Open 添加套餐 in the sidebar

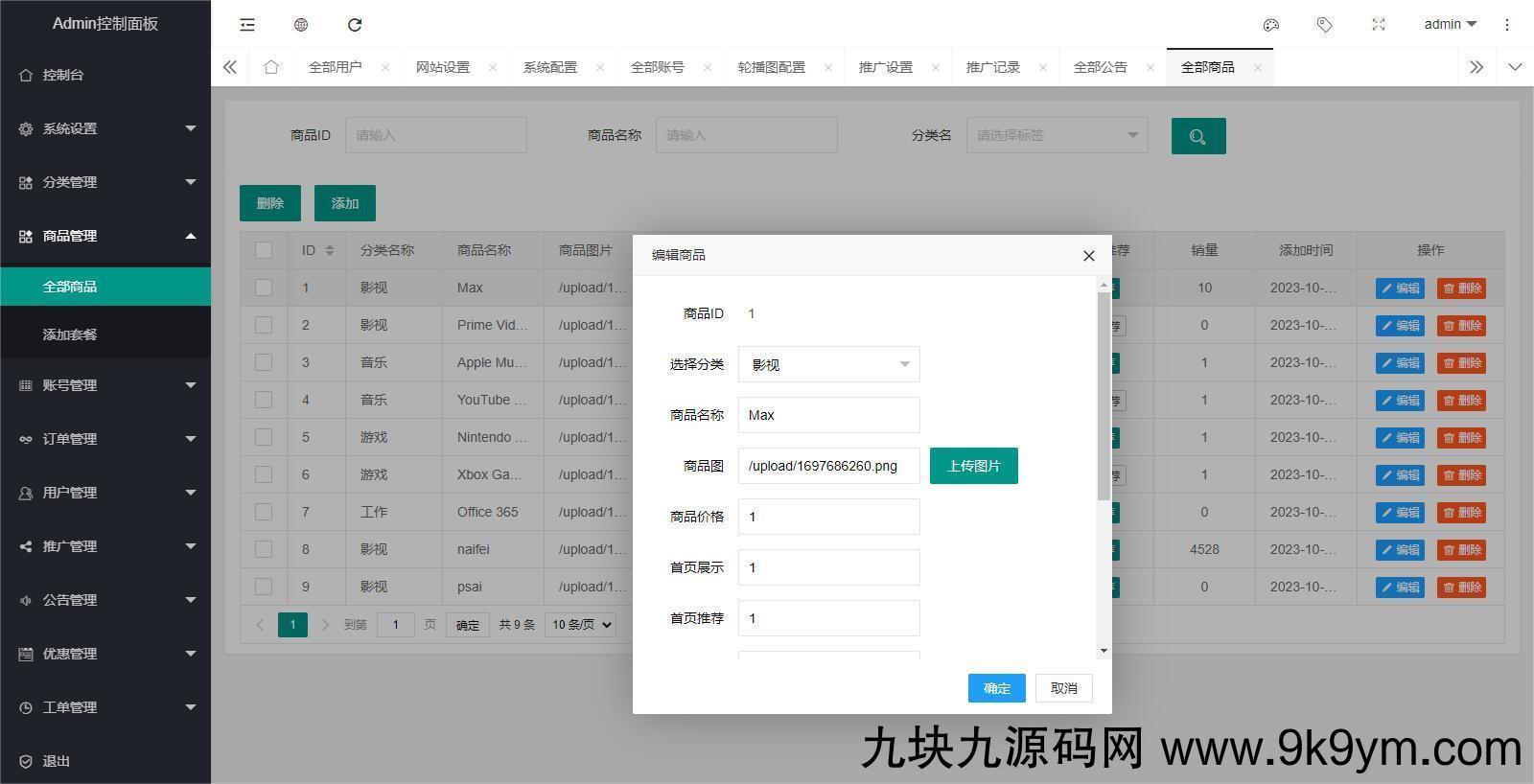click(70, 334)
